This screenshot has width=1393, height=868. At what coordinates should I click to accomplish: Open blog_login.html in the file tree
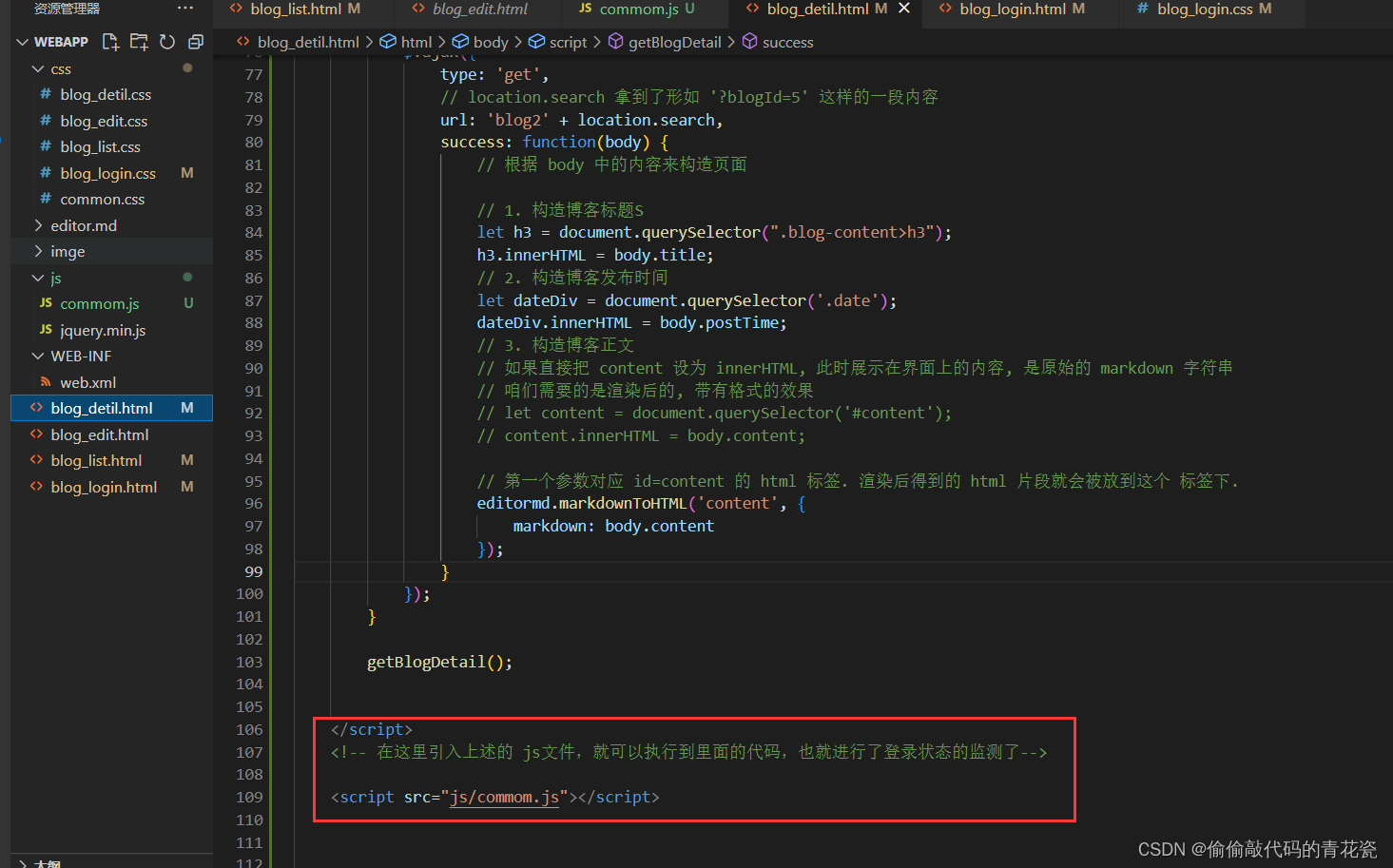tap(104, 488)
